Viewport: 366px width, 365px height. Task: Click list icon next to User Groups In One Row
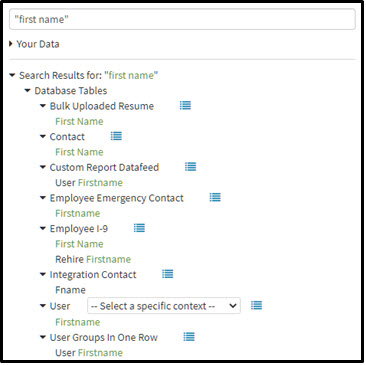(x=189, y=337)
